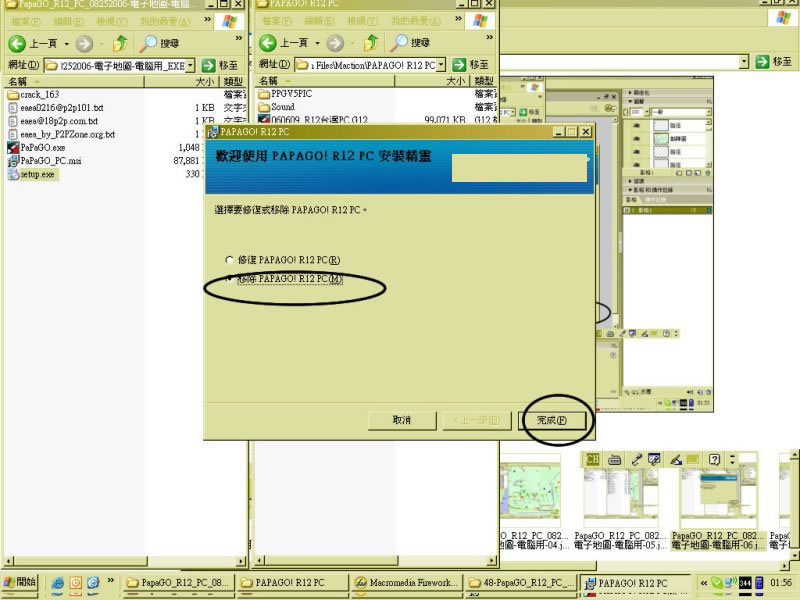This screenshot has height=600, width=800.
Task: Select PaPaGO.exe file icon
Action: click(13, 147)
